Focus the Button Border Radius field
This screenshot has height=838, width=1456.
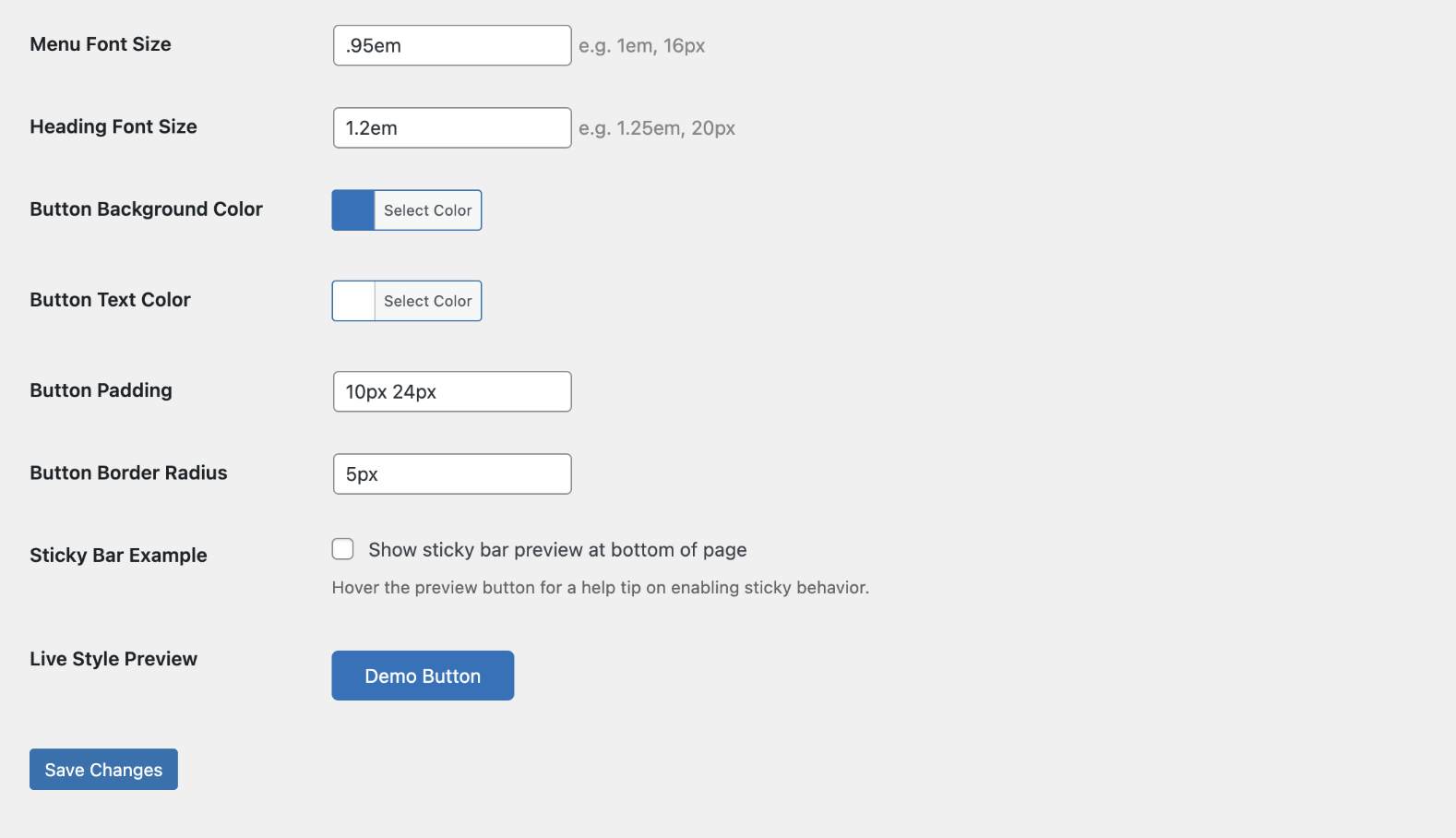(452, 473)
